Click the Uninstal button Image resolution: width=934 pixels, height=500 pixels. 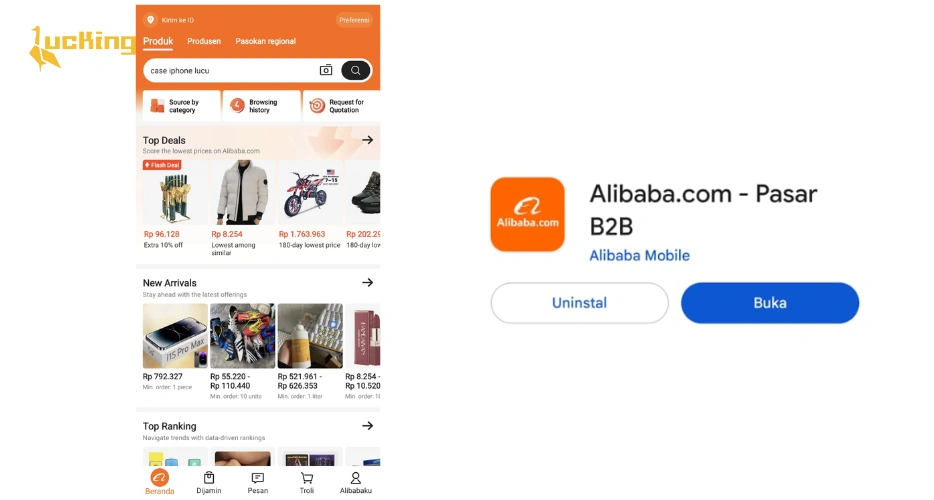point(580,303)
